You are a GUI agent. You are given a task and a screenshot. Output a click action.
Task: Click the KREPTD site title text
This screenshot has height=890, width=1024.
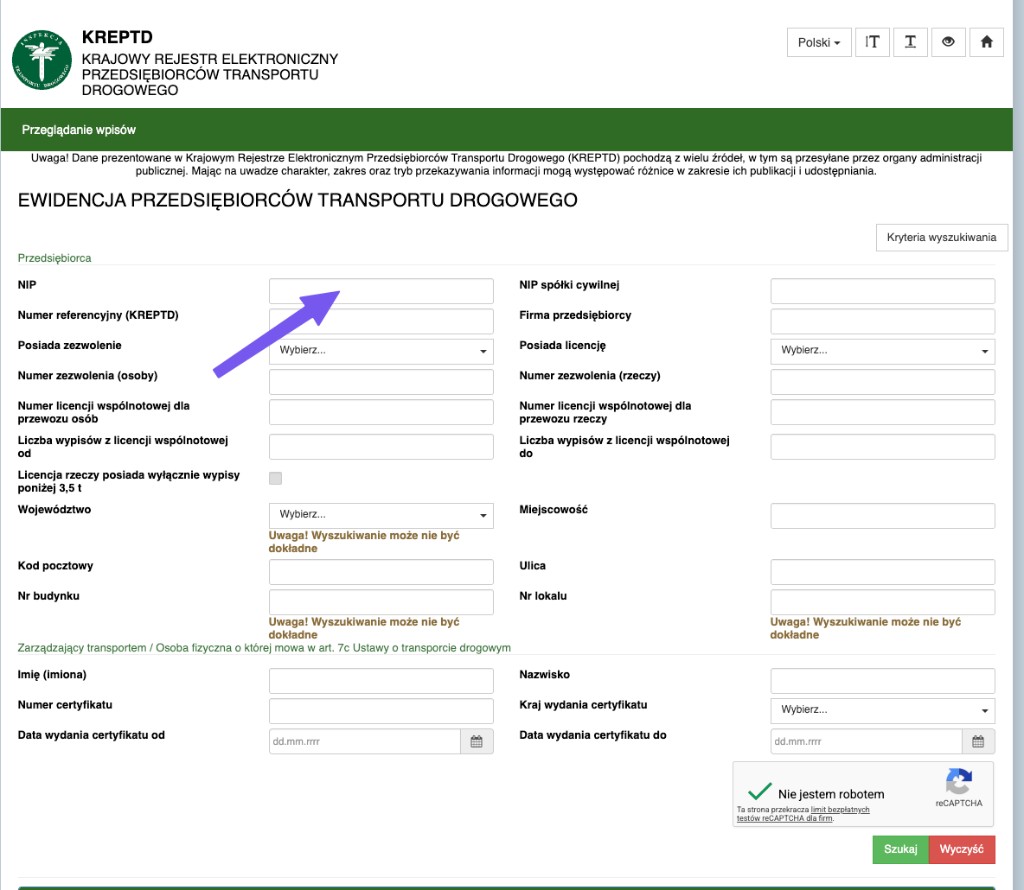pos(117,37)
